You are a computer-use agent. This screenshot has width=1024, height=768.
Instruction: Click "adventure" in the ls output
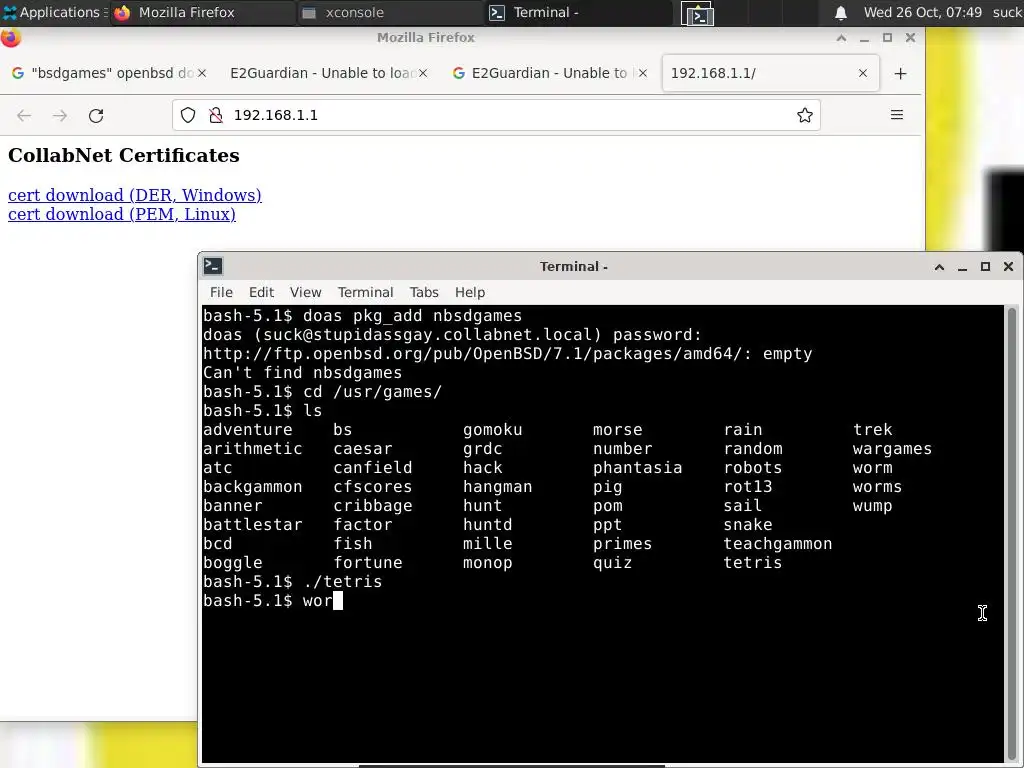[248, 430]
